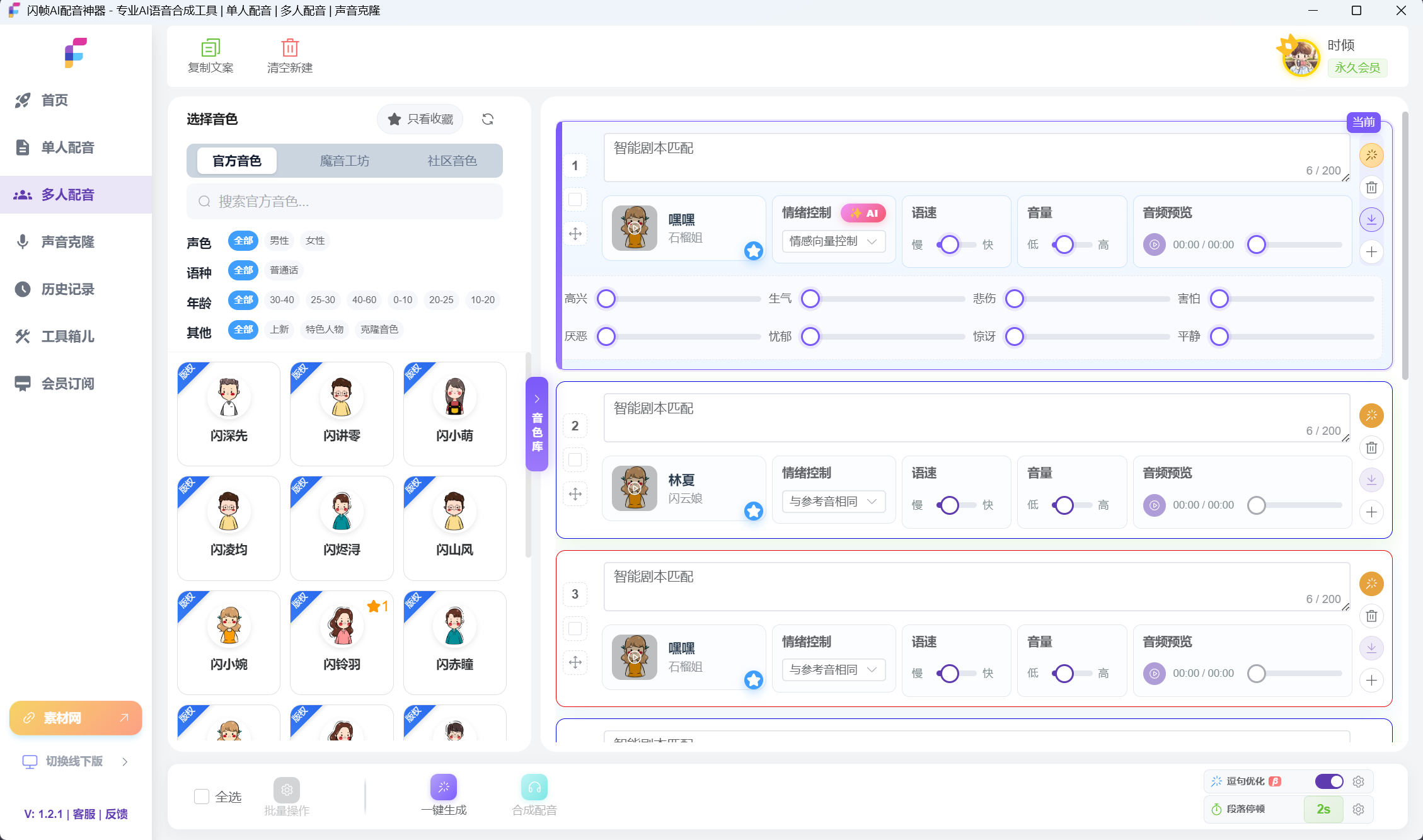Turn off the 逗句优化 switch
The width and height of the screenshot is (1423, 840).
pos(1328,781)
